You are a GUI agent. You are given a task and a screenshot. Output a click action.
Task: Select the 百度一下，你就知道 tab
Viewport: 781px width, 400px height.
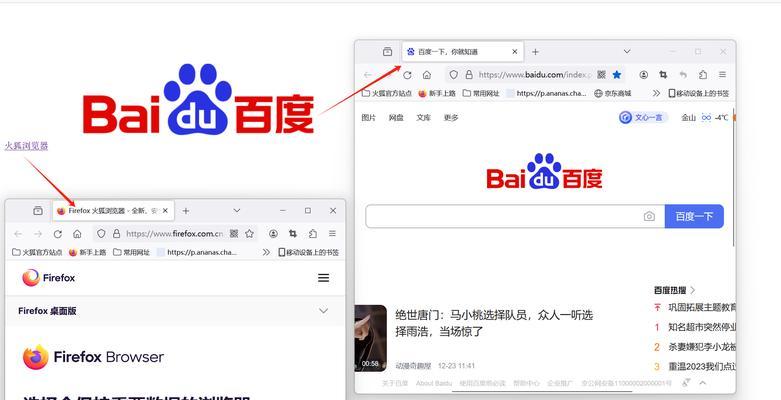[x=462, y=51]
